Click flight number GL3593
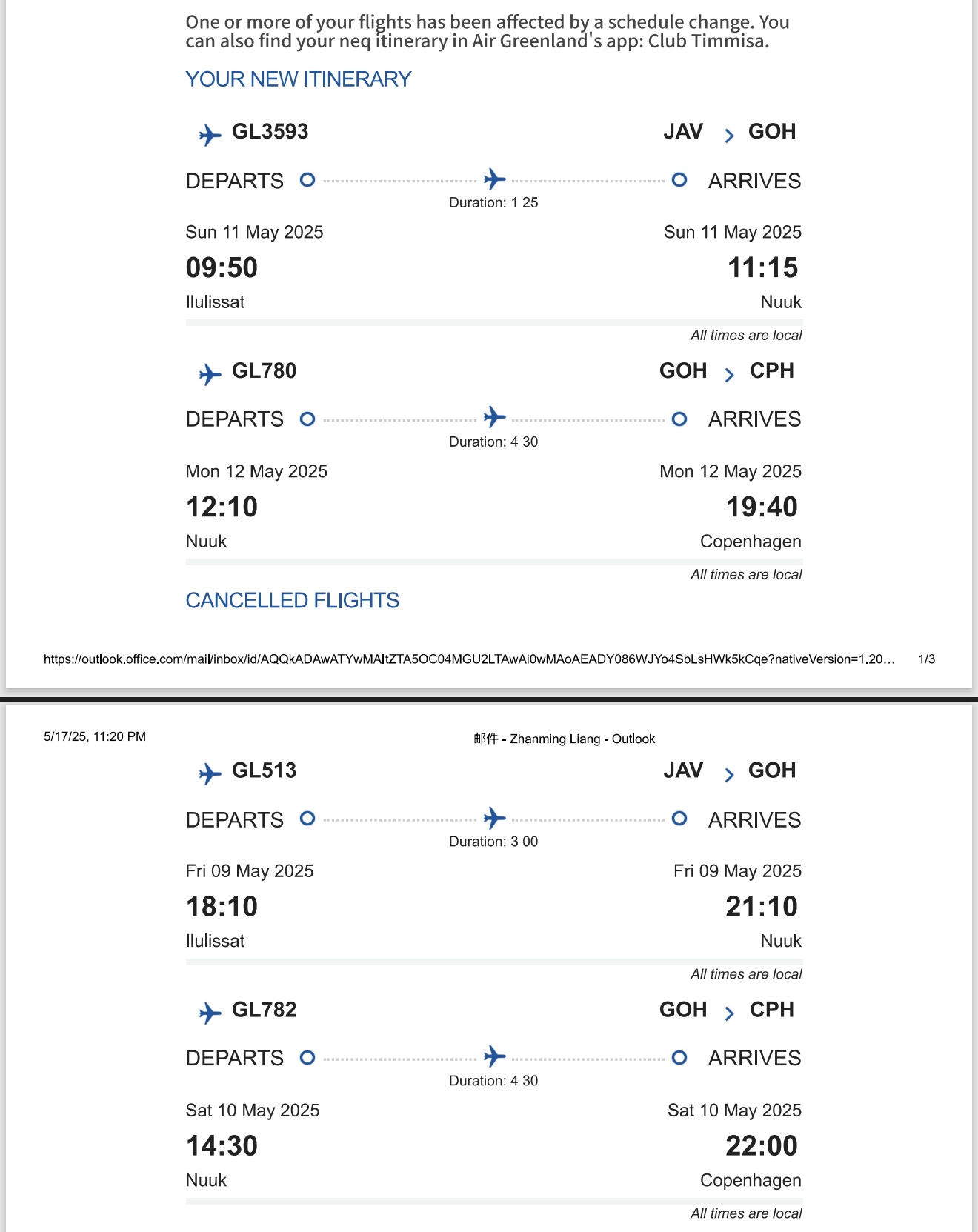 pyautogui.click(x=270, y=132)
